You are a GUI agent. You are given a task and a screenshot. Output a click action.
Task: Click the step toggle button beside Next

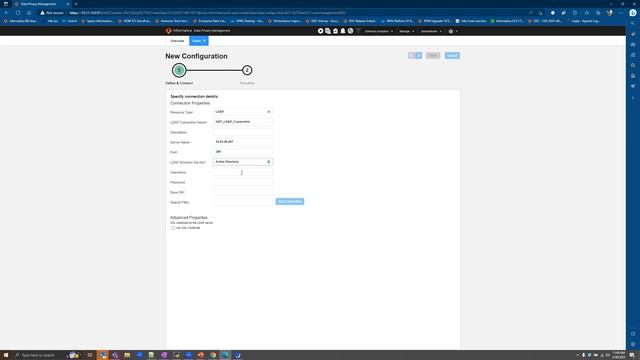pyautogui.click(x=415, y=56)
